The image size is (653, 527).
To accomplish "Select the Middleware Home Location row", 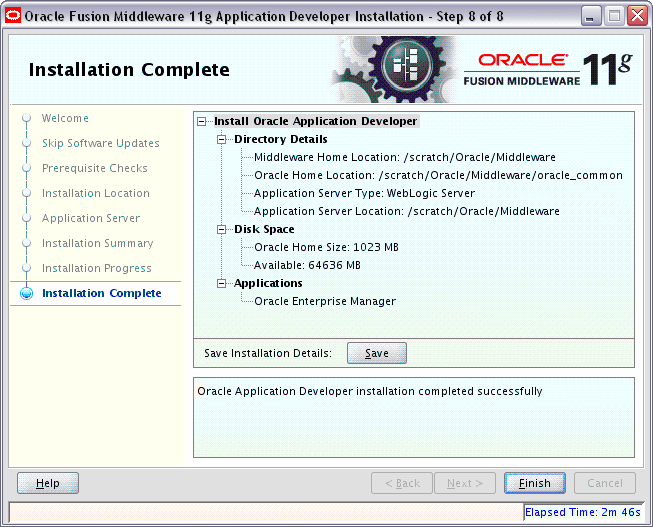I will click(x=405, y=157).
